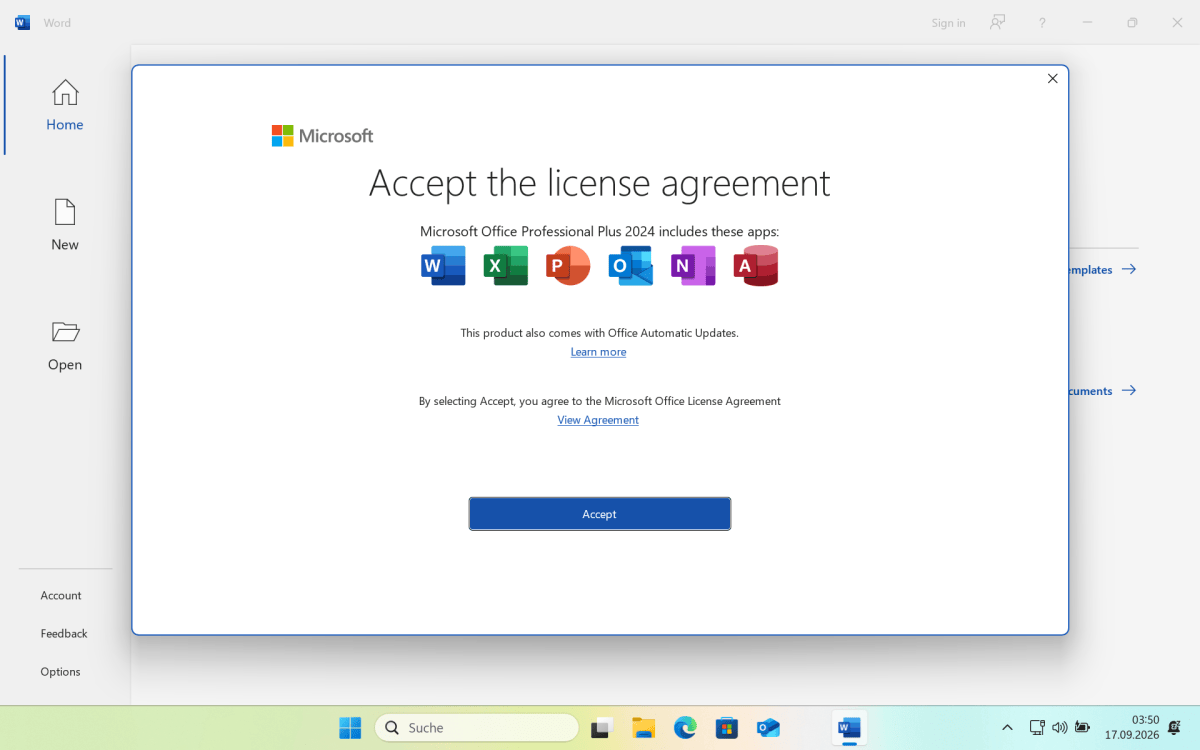This screenshot has height=750, width=1200.
Task: Click the Access app icon
Action: point(756,266)
